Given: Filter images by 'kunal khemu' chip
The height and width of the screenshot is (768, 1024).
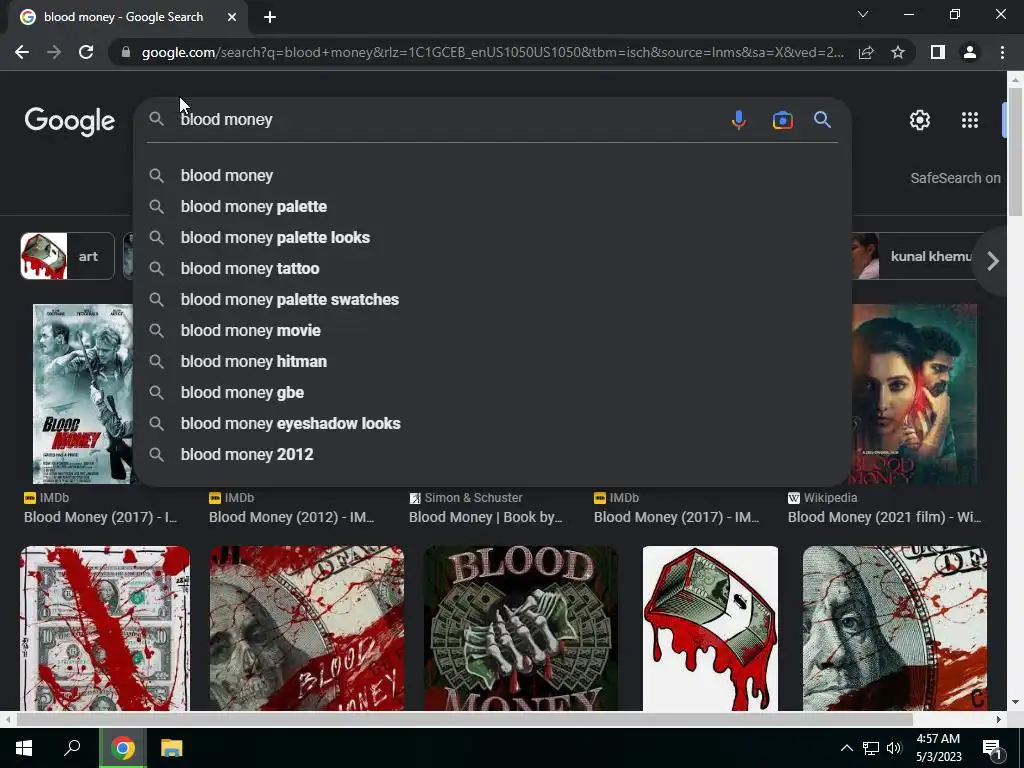Looking at the screenshot, I should pyautogui.click(x=914, y=256).
